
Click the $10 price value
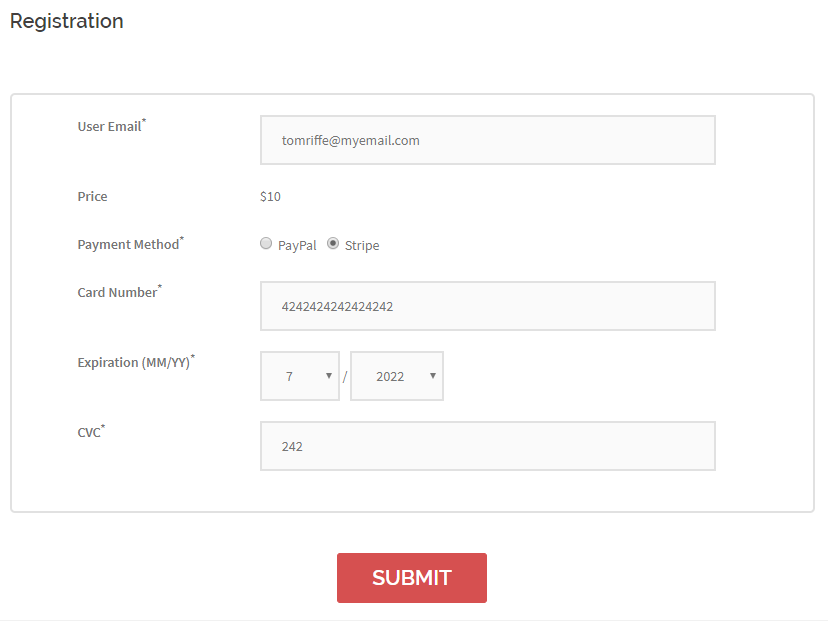click(x=270, y=197)
